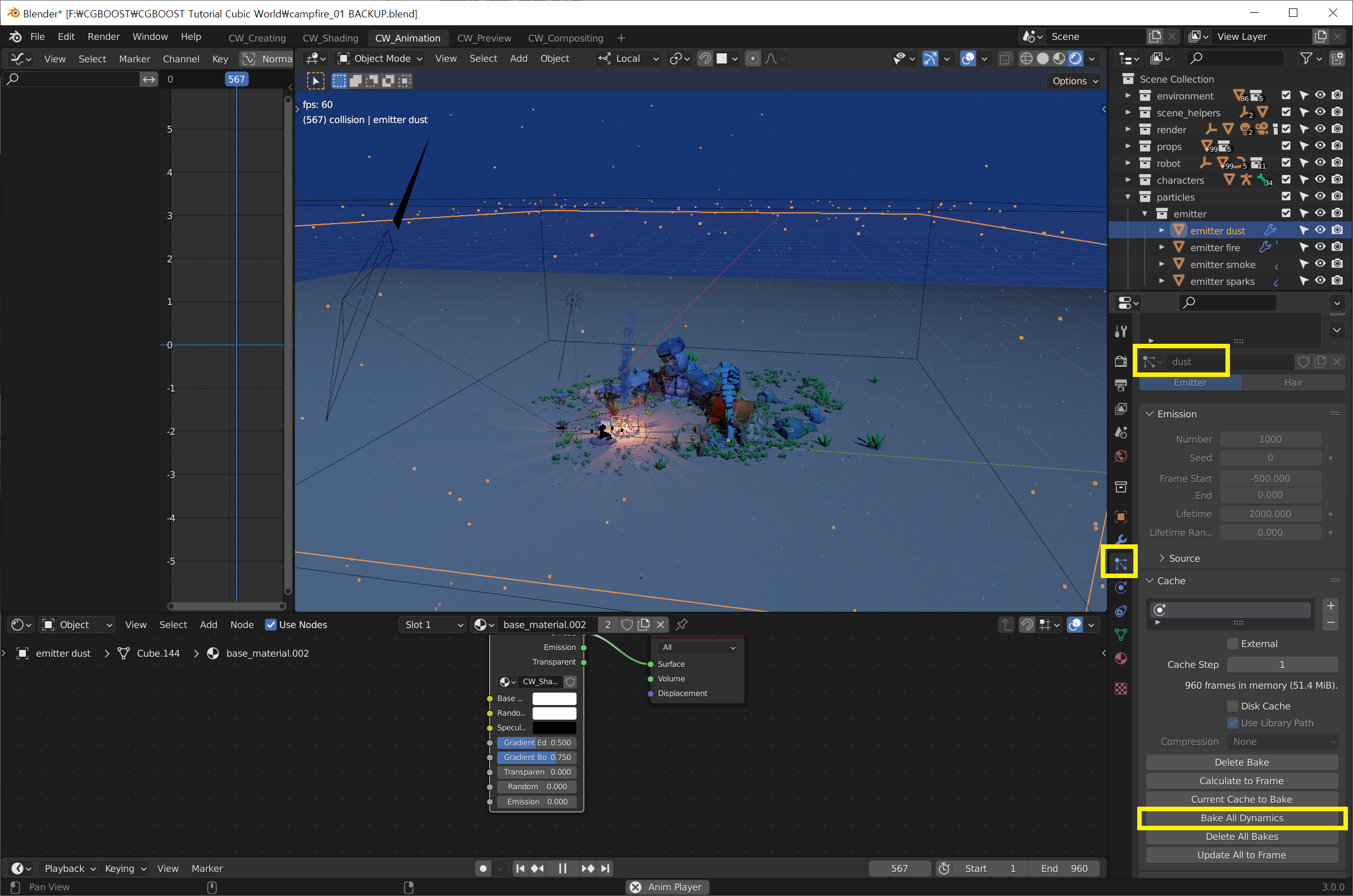Expand the characters collection
Screen dimensions: 1353x896
coord(1128,180)
